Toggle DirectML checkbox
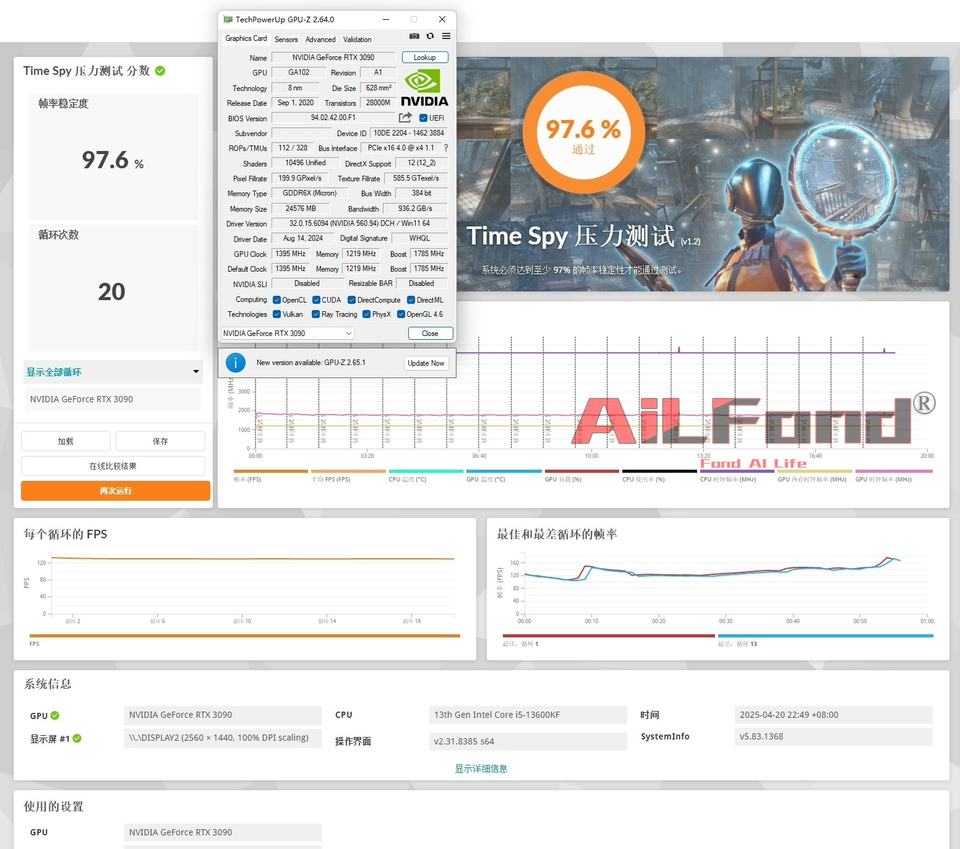Screen dimensions: 960x849 (x=411, y=300)
